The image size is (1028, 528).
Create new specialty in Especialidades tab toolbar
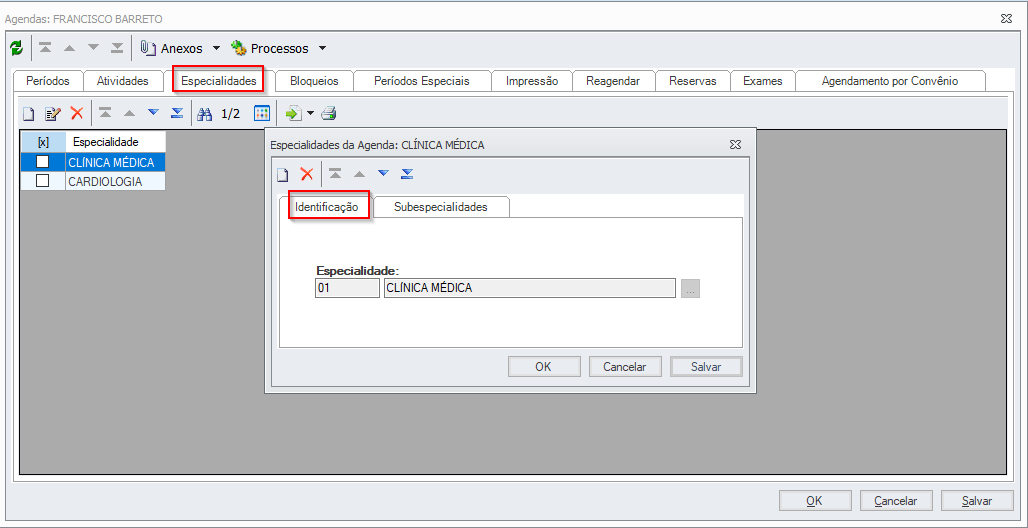coord(28,114)
